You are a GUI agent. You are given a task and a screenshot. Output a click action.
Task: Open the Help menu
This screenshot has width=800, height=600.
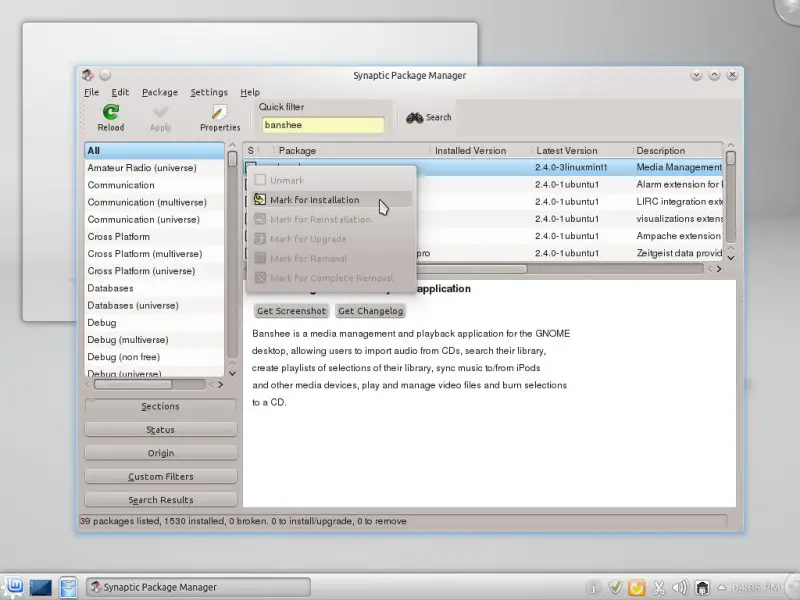coord(250,92)
